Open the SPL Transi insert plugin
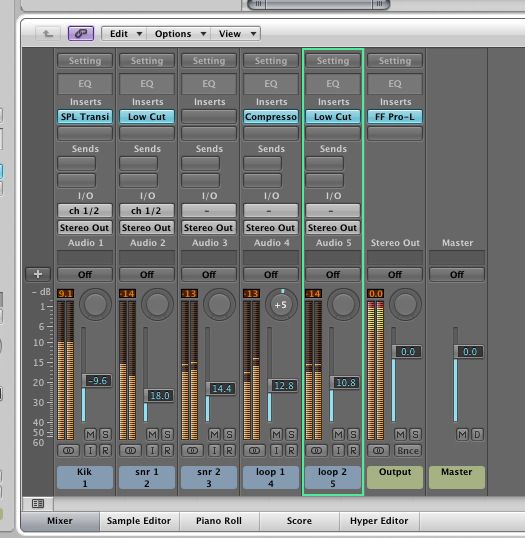525x538 pixels. click(x=85, y=117)
